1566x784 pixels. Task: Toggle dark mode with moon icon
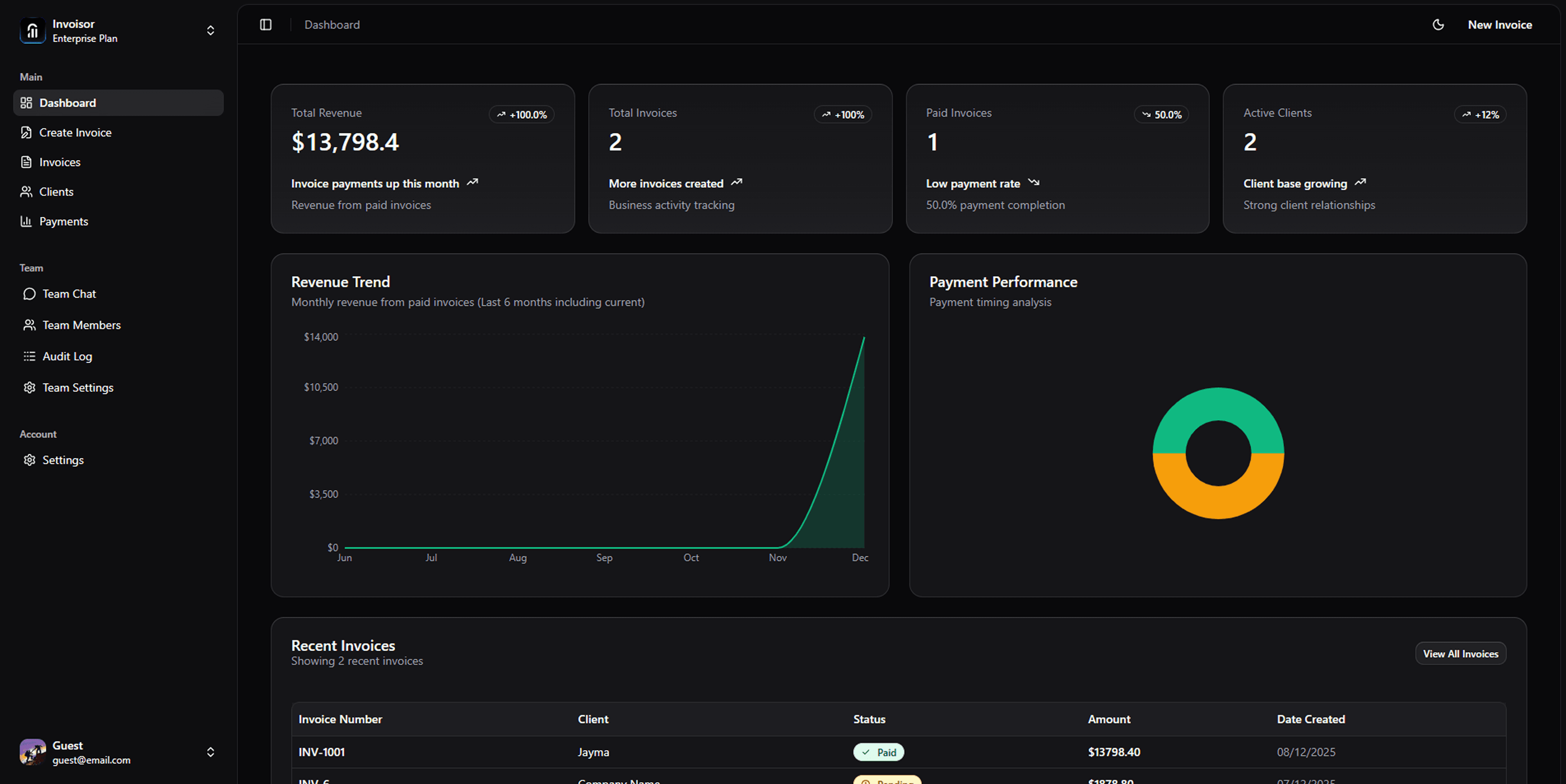[1438, 25]
